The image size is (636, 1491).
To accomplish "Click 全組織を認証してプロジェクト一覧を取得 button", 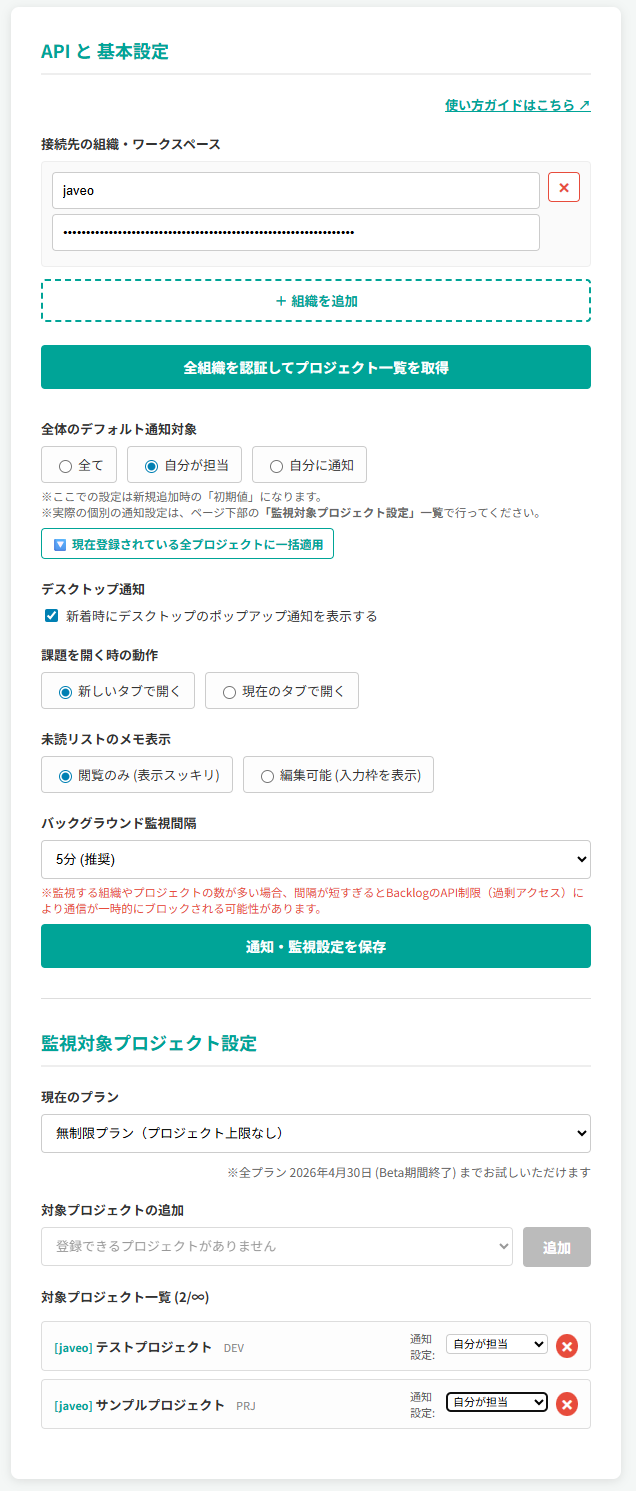I will pos(316,367).
